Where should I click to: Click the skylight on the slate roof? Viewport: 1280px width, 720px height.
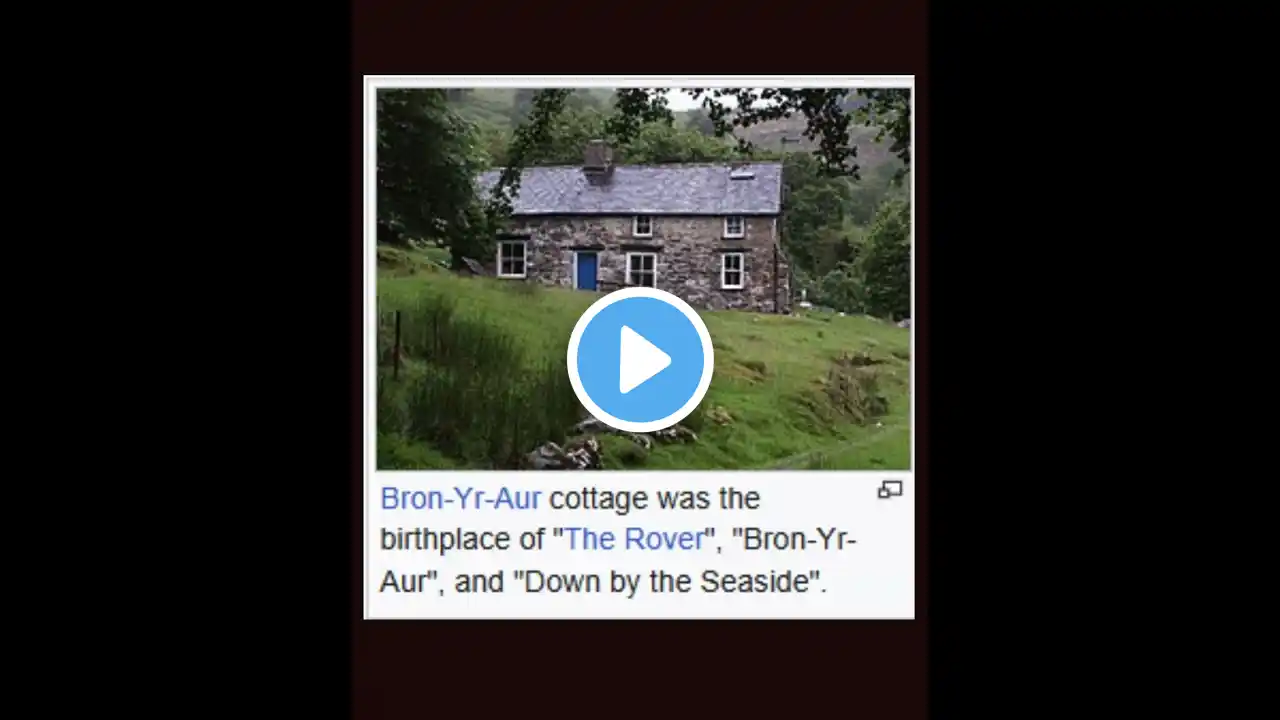coord(743,173)
